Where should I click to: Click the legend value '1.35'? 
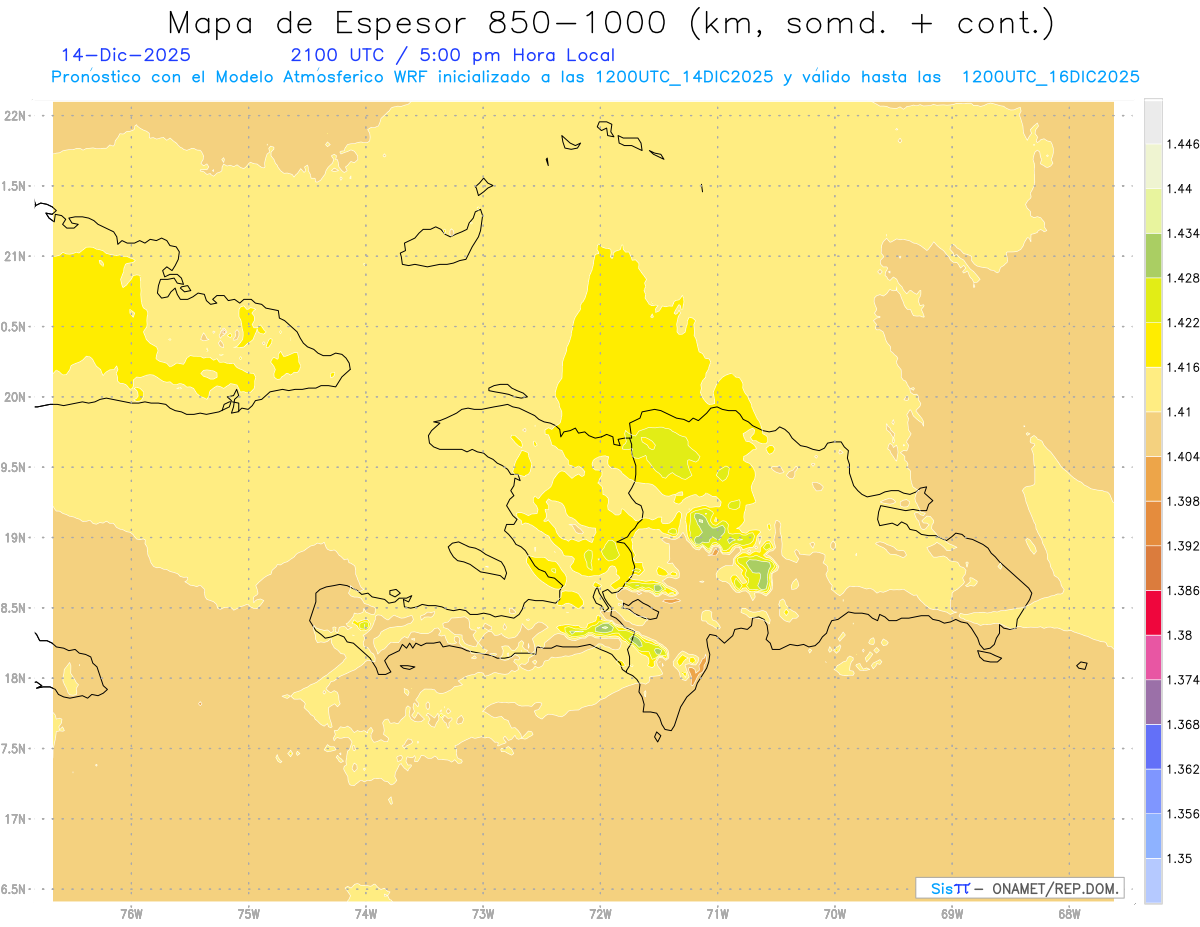click(1181, 858)
